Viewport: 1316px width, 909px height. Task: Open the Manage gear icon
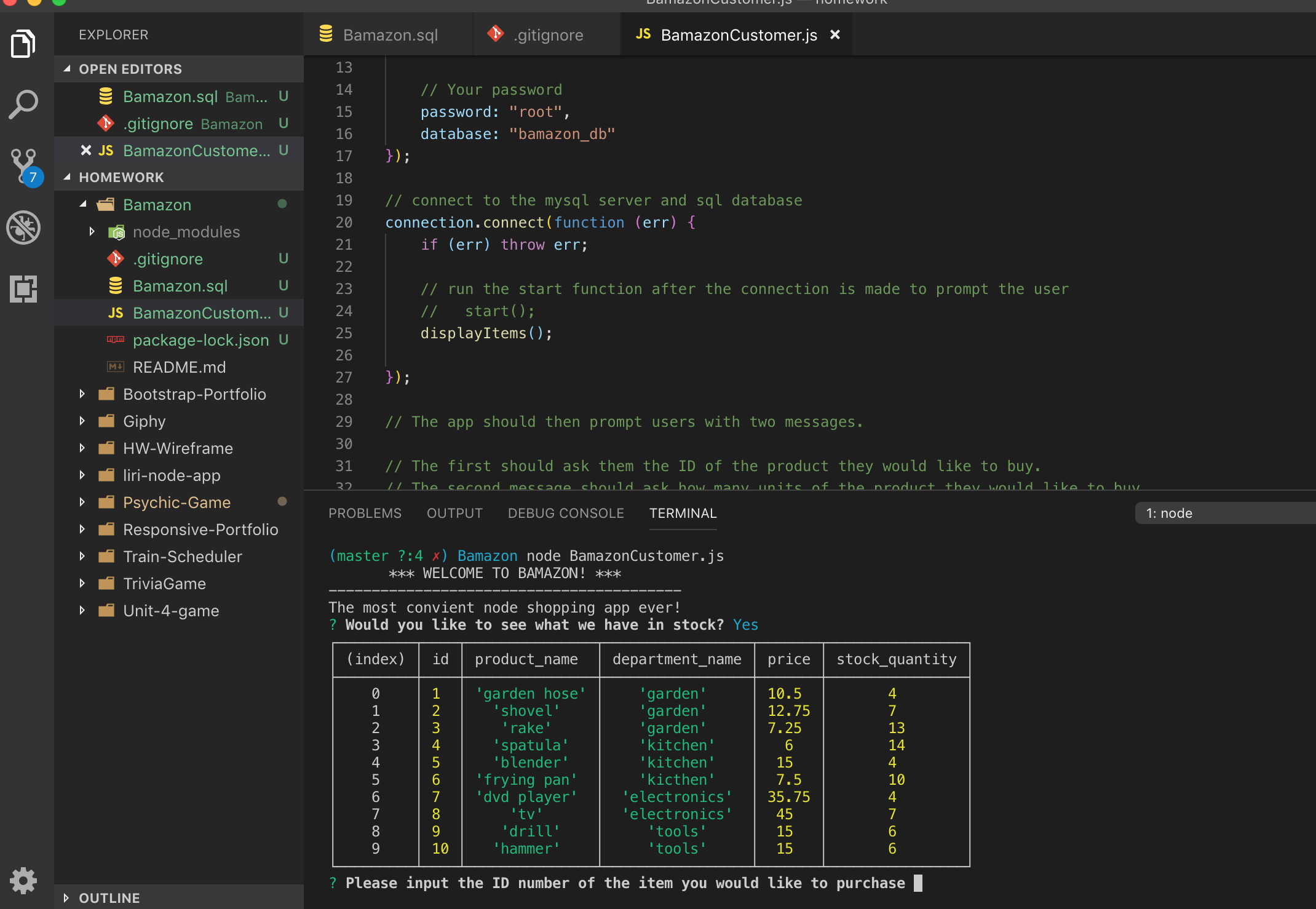point(23,881)
